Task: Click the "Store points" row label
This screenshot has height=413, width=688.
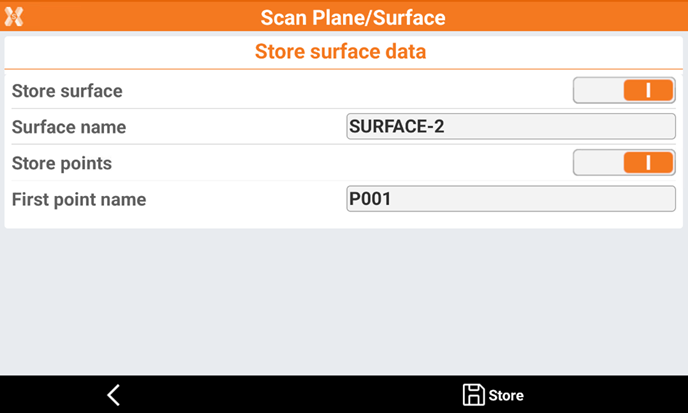Action: (62, 163)
